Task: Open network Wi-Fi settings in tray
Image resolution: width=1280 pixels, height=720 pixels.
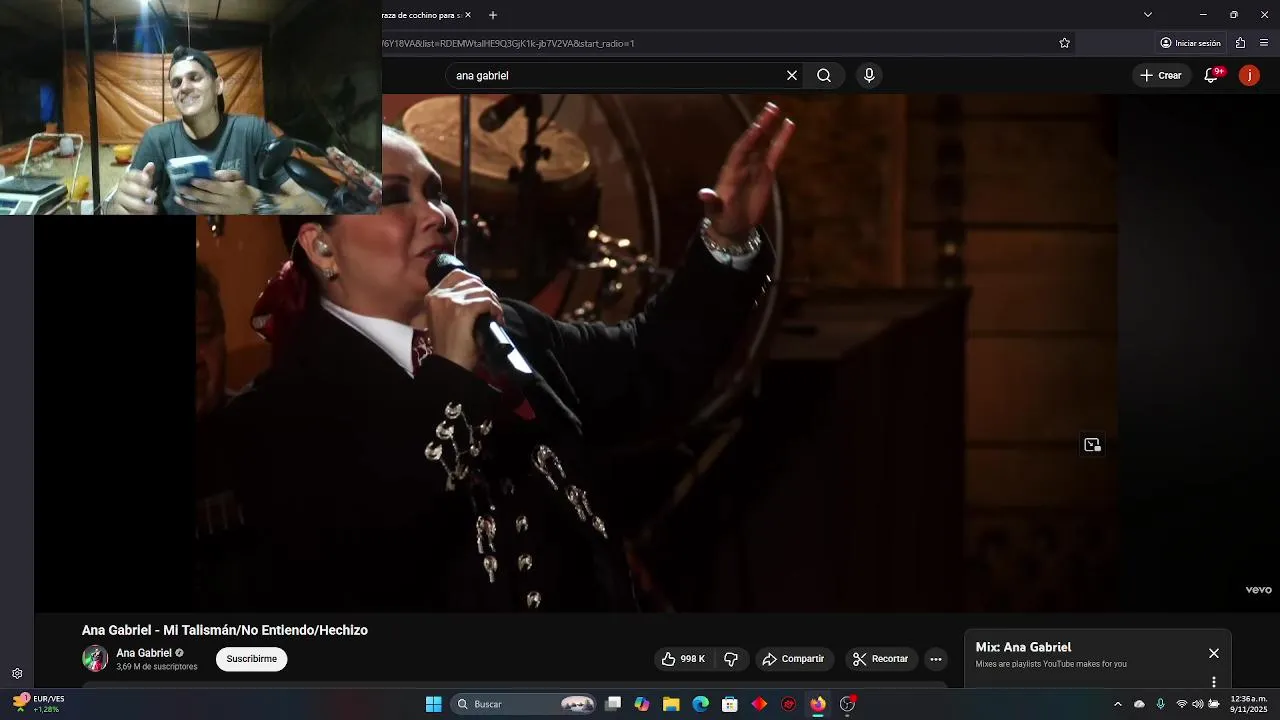Action: pyautogui.click(x=1181, y=704)
